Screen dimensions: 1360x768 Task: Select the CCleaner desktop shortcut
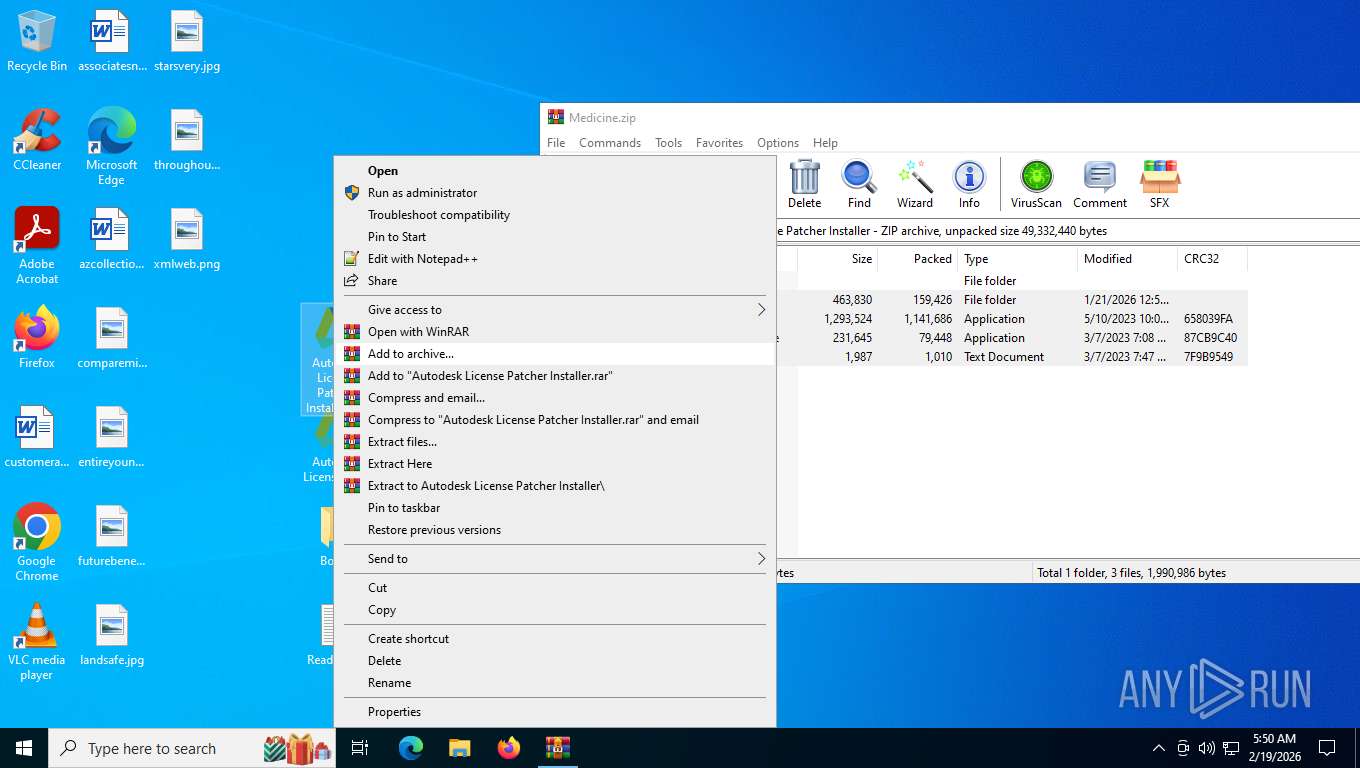pyautogui.click(x=37, y=140)
